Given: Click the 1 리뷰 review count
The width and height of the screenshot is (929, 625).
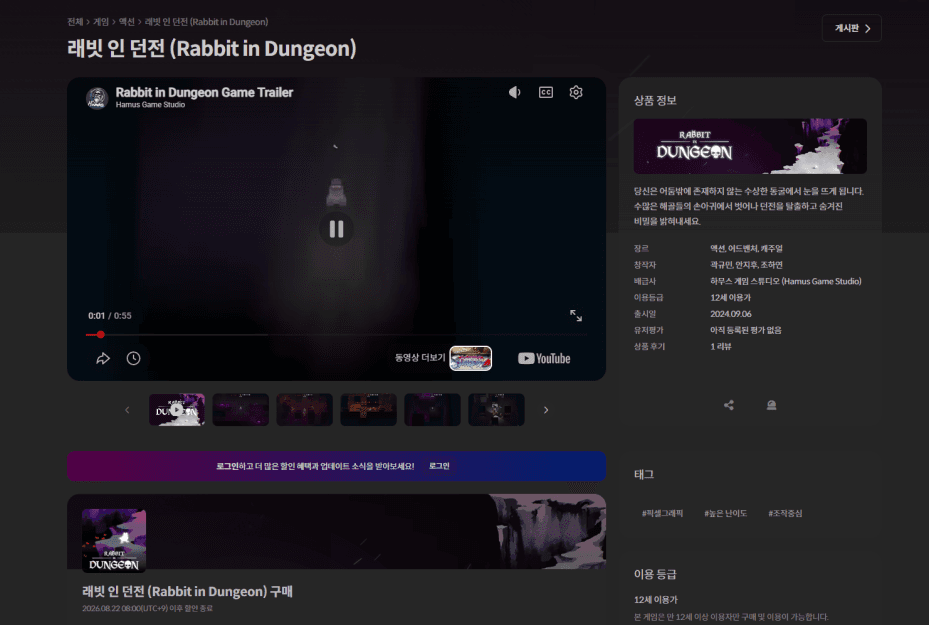Looking at the screenshot, I should point(720,347).
